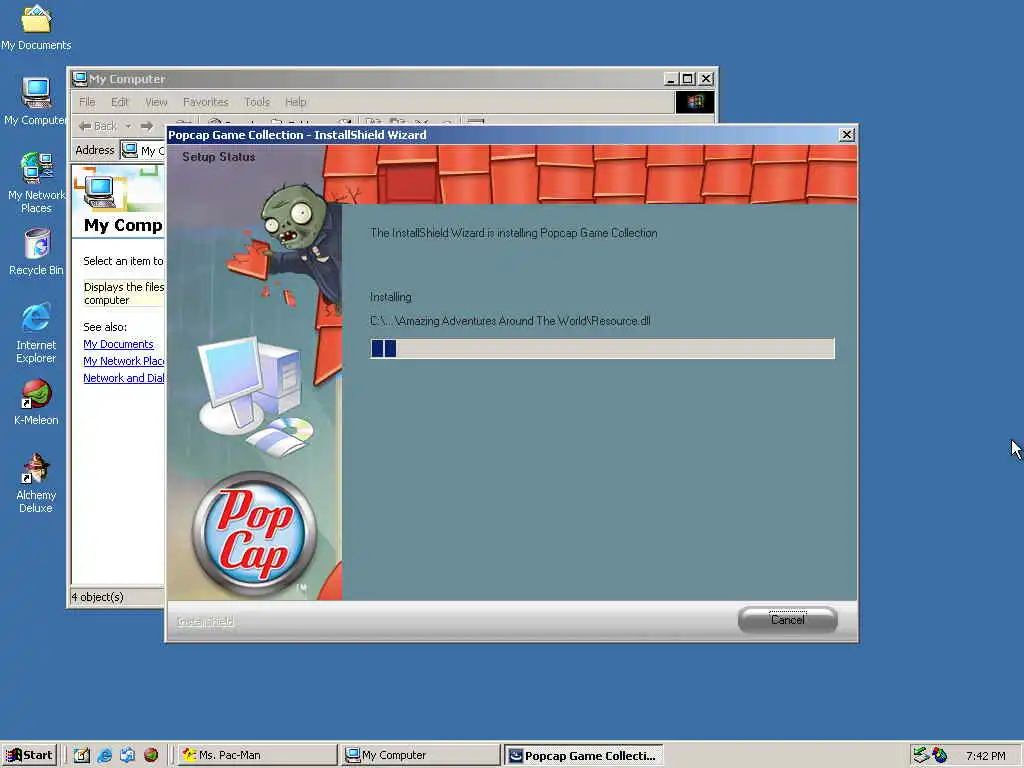
Task: Click the Windows flag logo in My Computer
Action: click(x=695, y=102)
